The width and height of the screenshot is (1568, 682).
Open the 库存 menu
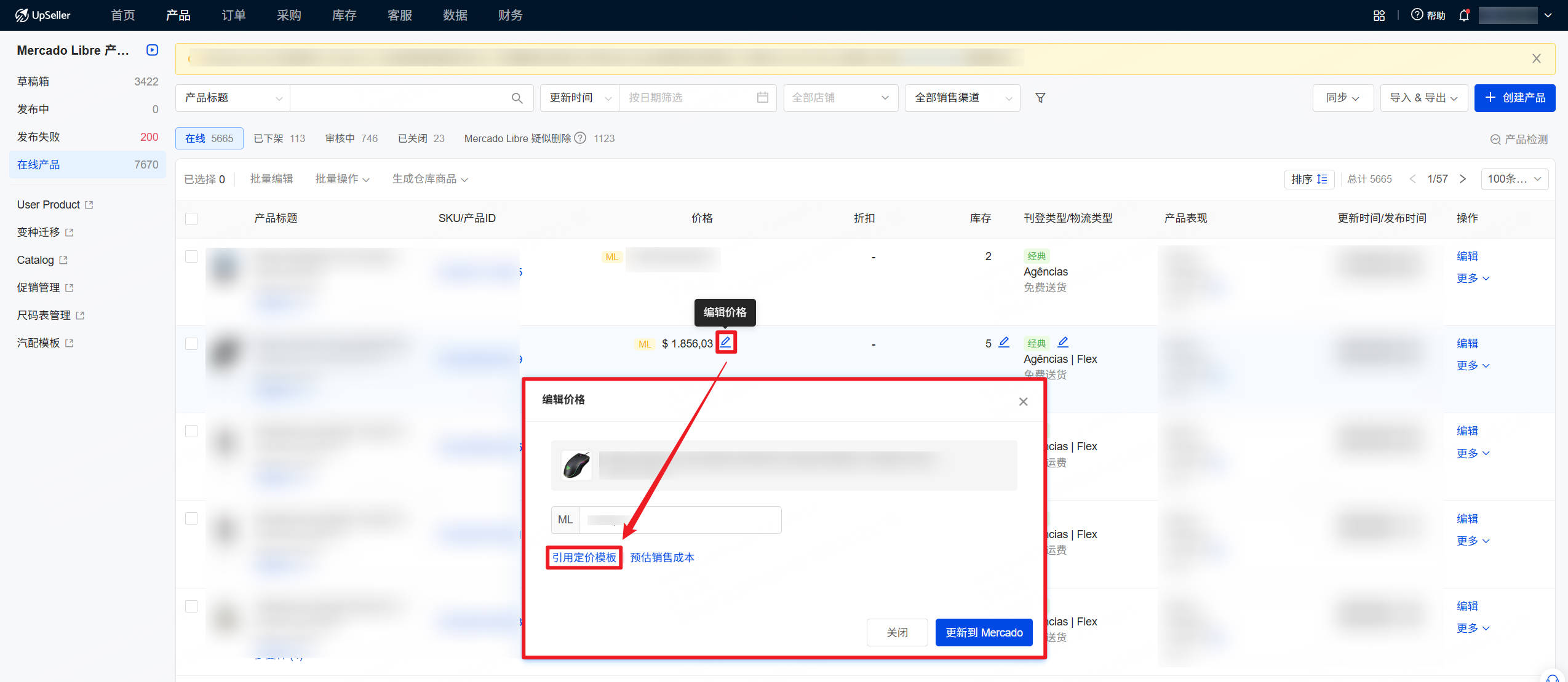point(344,15)
